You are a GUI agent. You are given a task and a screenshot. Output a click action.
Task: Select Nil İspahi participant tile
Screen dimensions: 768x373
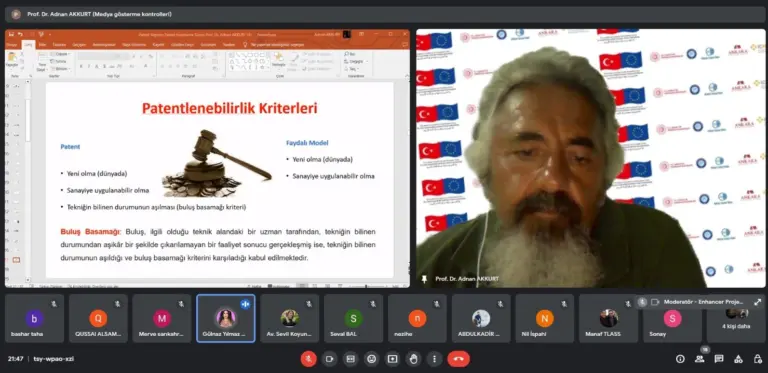tap(545, 318)
